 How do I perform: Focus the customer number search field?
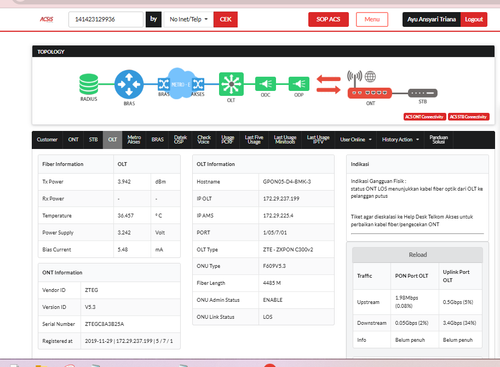(106, 19)
